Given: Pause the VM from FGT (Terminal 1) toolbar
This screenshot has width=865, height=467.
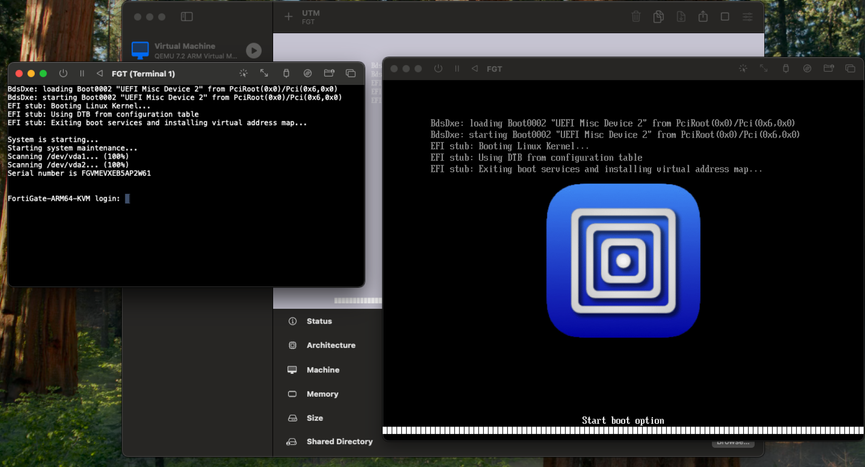Looking at the screenshot, I should click(82, 73).
